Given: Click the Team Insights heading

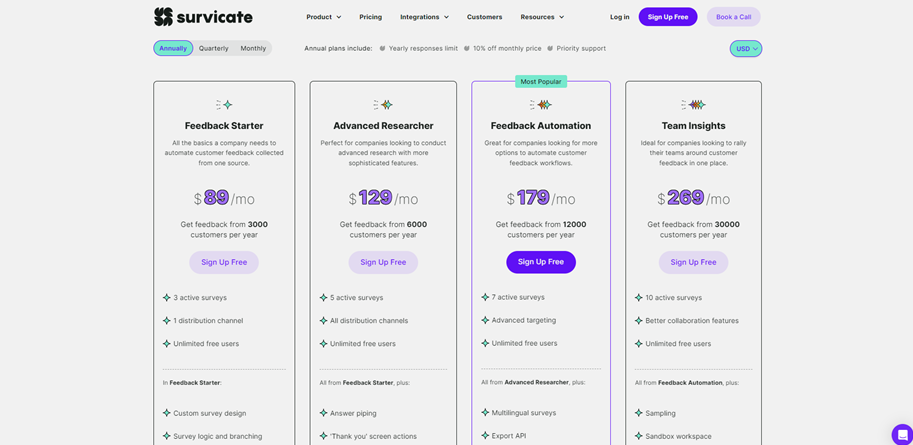Looking at the screenshot, I should click(x=693, y=126).
